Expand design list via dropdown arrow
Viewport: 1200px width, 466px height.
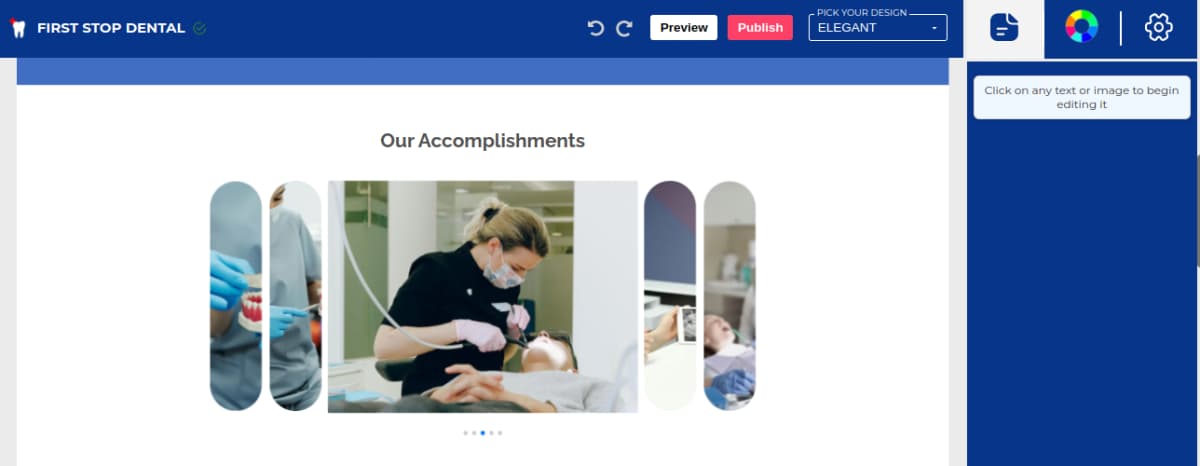pyautogui.click(x=934, y=28)
